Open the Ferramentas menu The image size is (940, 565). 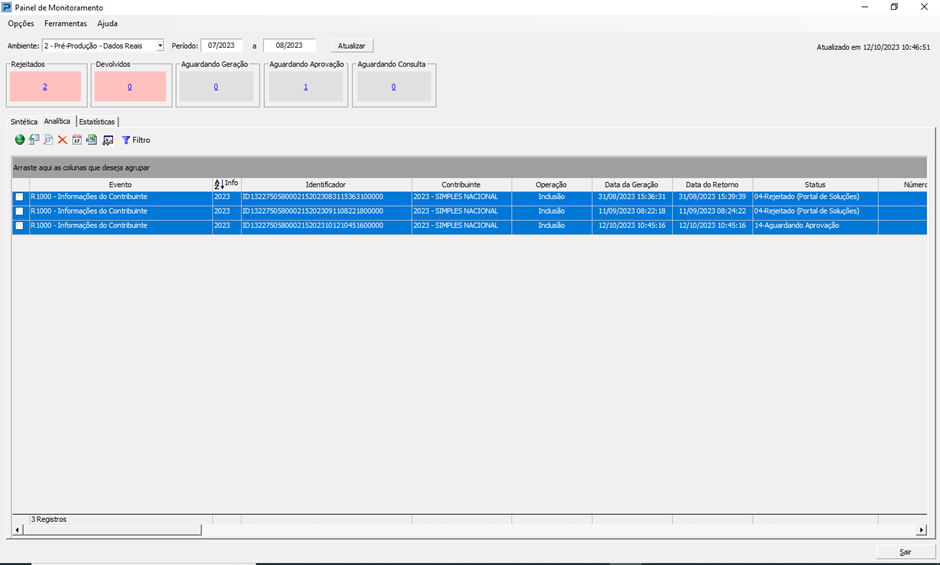coord(65,23)
